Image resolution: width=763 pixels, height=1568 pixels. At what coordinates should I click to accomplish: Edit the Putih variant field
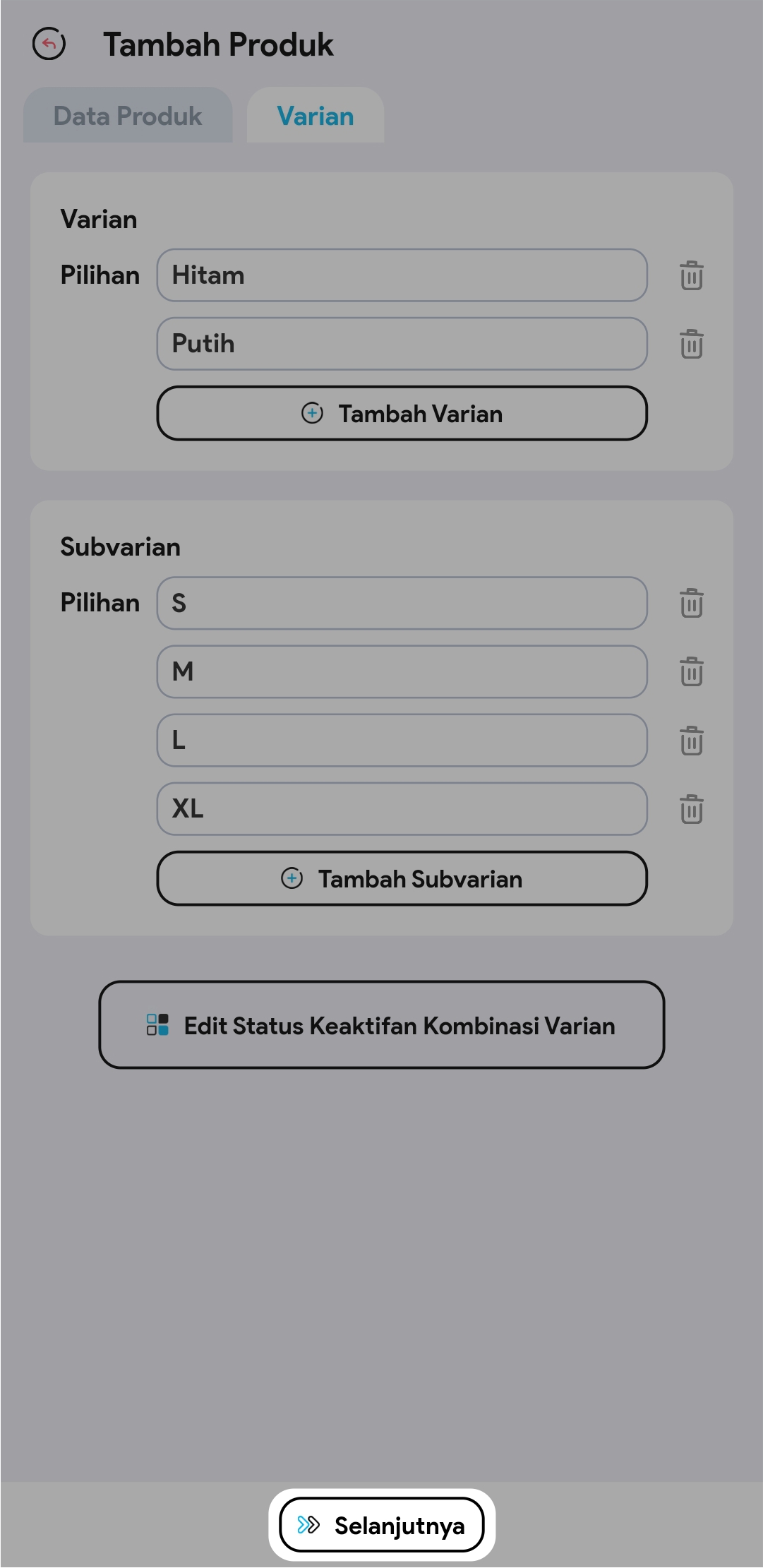(x=402, y=344)
